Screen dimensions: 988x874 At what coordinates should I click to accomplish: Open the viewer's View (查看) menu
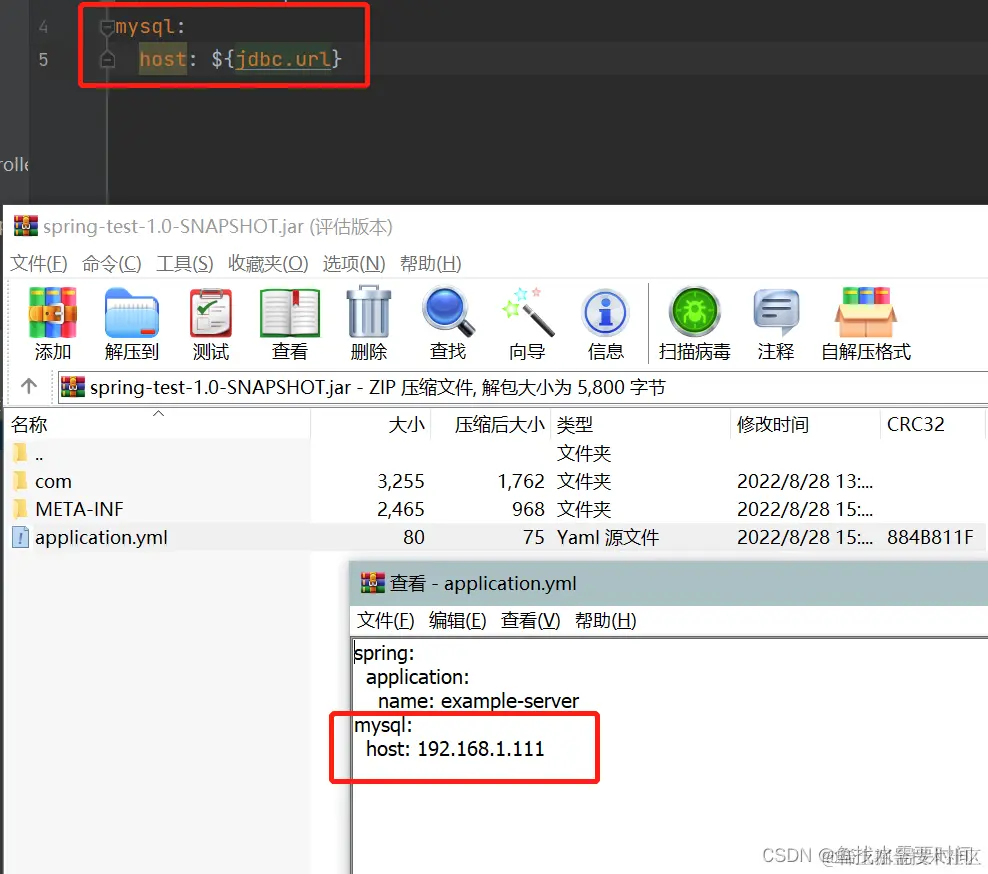click(x=530, y=621)
